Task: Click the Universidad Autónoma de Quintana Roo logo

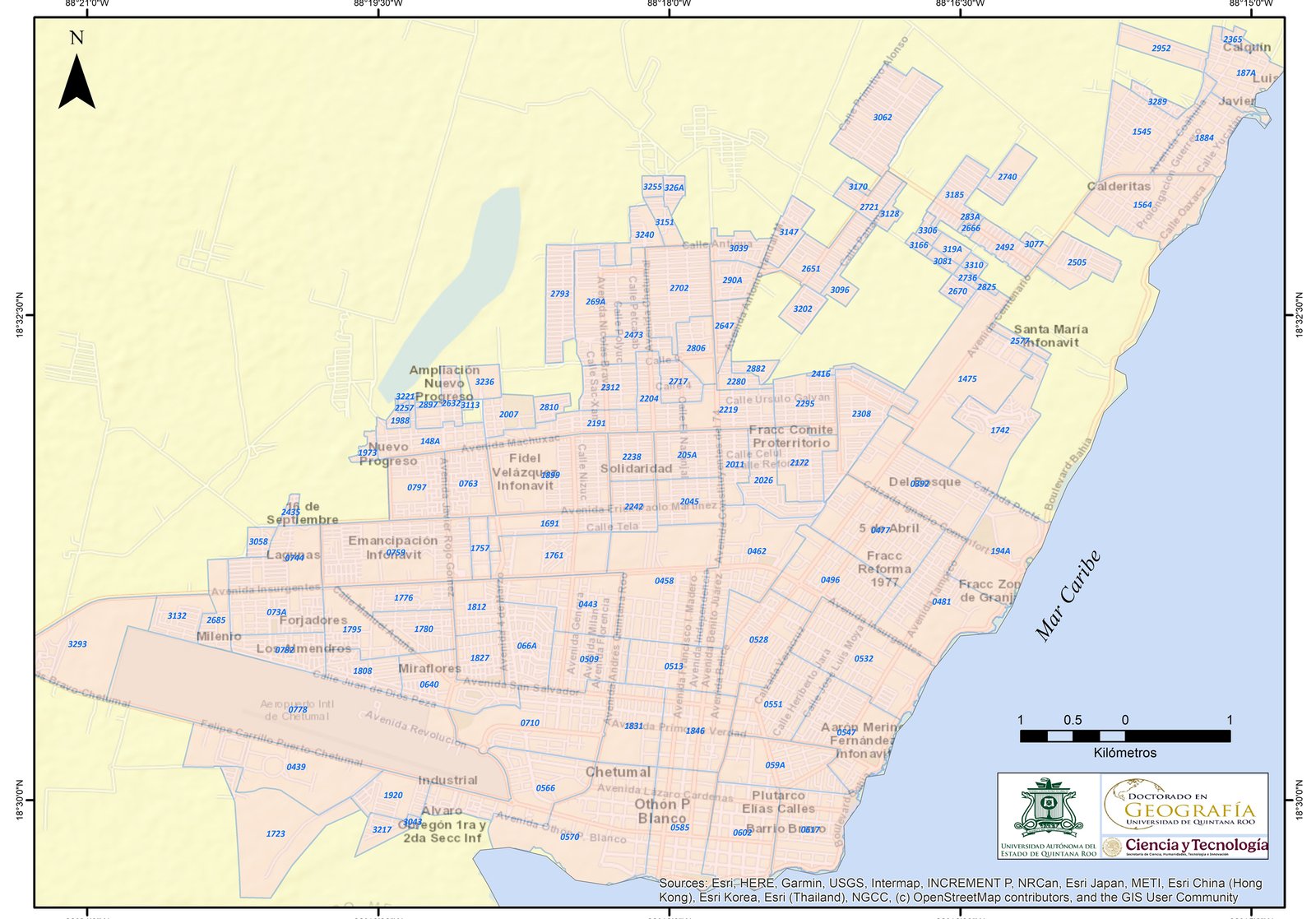Action: (x=1049, y=816)
